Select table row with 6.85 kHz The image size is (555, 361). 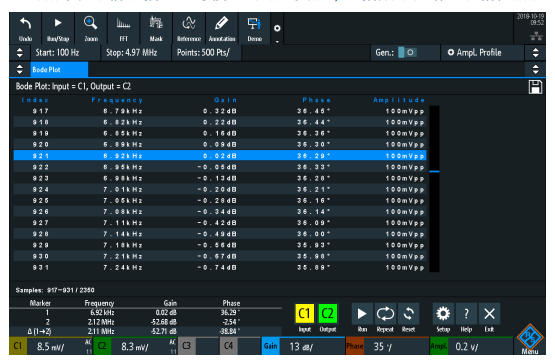coord(220,133)
